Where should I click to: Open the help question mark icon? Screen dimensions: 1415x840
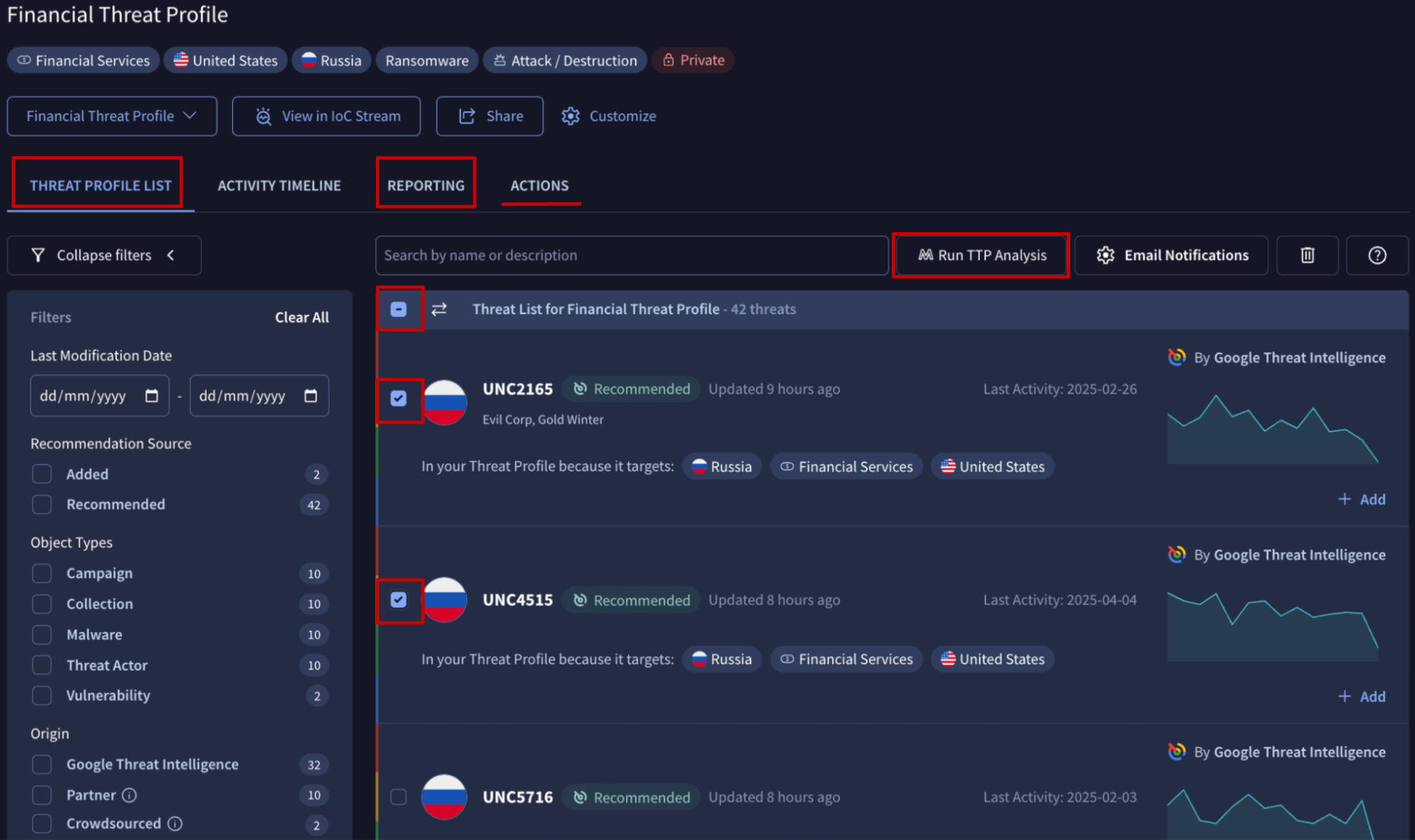(1376, 255)
